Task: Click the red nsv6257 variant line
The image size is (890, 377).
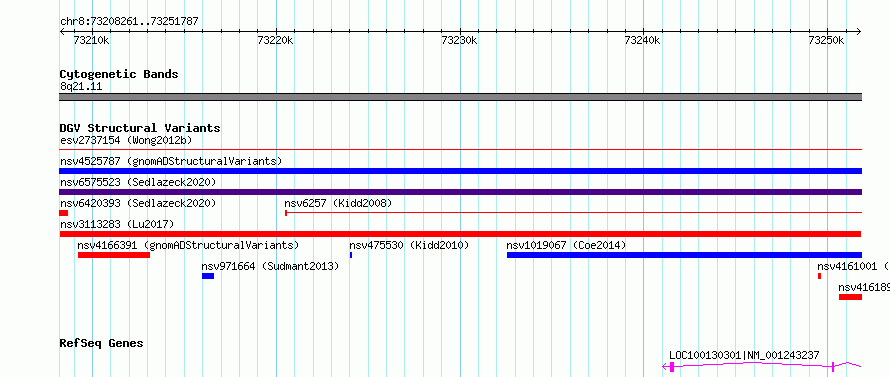Action: click(573, 213)
